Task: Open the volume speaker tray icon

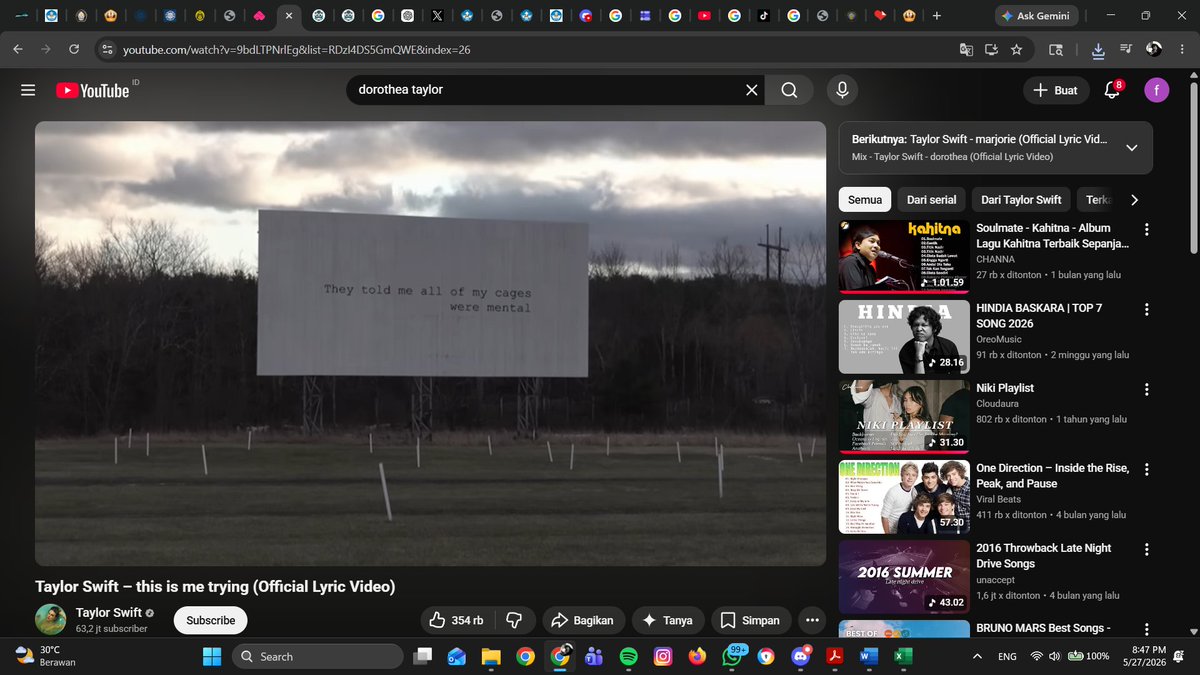Action: tap(1056, 657)
